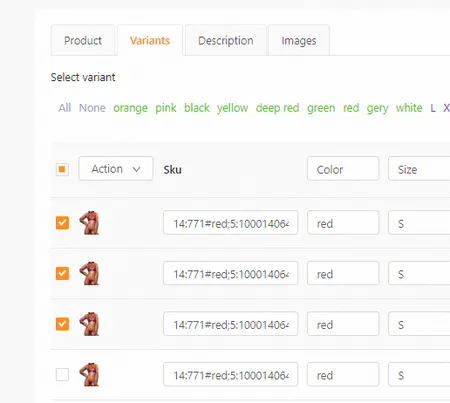Click the second row's product thumbnail
This screenshot has height=403, width=450.
[x=89, y=273]
